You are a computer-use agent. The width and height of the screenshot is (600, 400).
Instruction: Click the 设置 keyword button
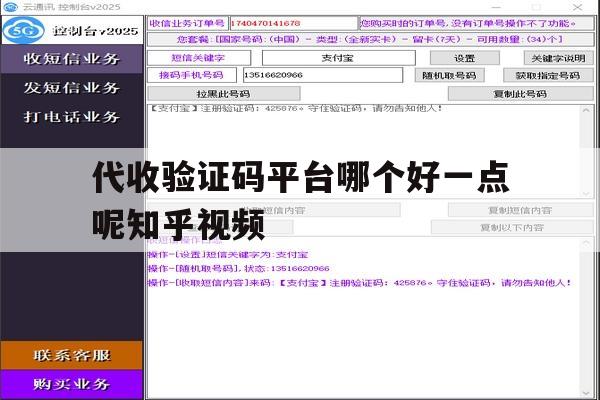tap(465, 58)
